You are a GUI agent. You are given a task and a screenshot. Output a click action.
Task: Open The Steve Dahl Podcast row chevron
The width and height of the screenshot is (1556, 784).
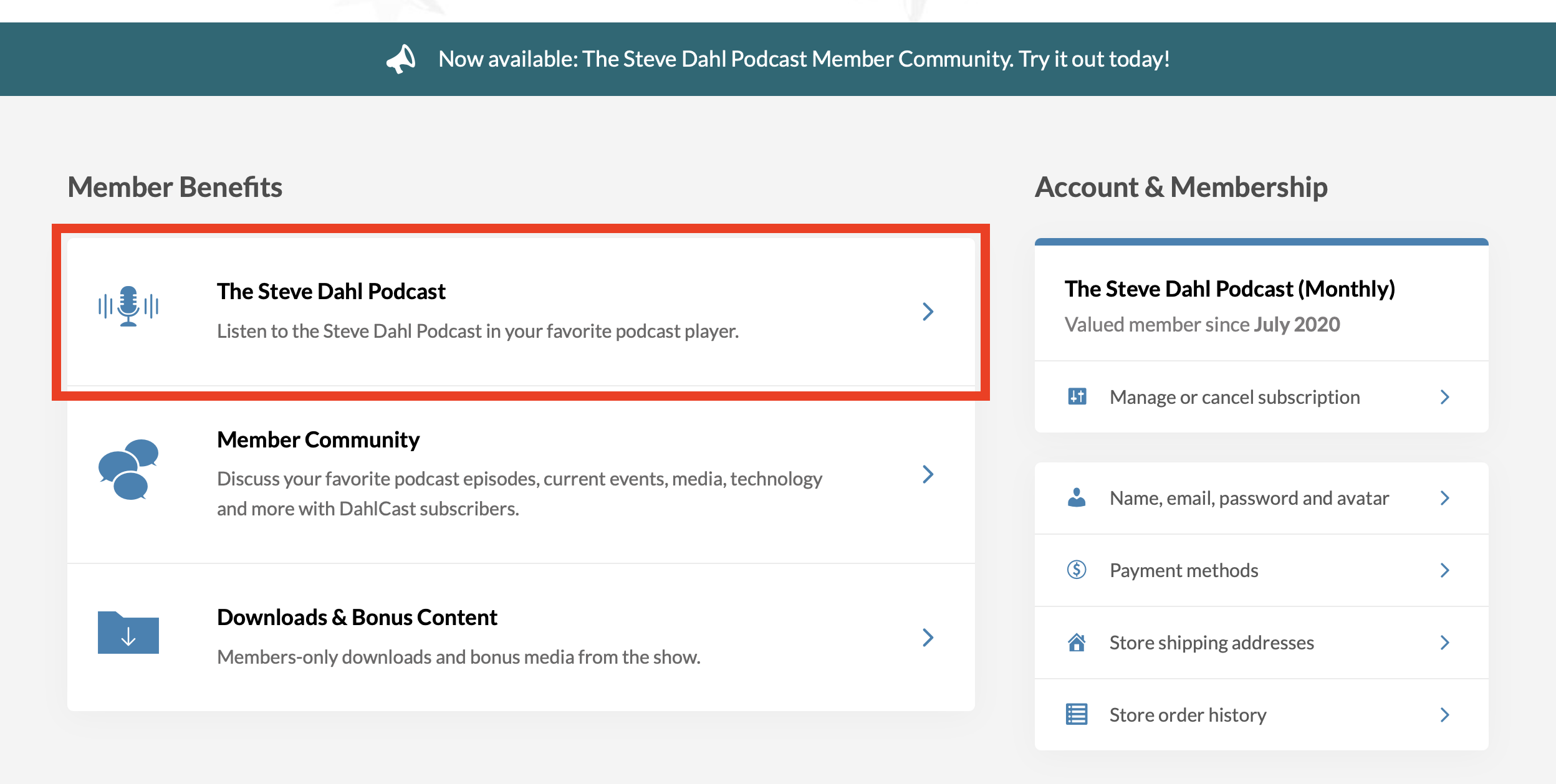pyautogui.click(x=928, y=311)
